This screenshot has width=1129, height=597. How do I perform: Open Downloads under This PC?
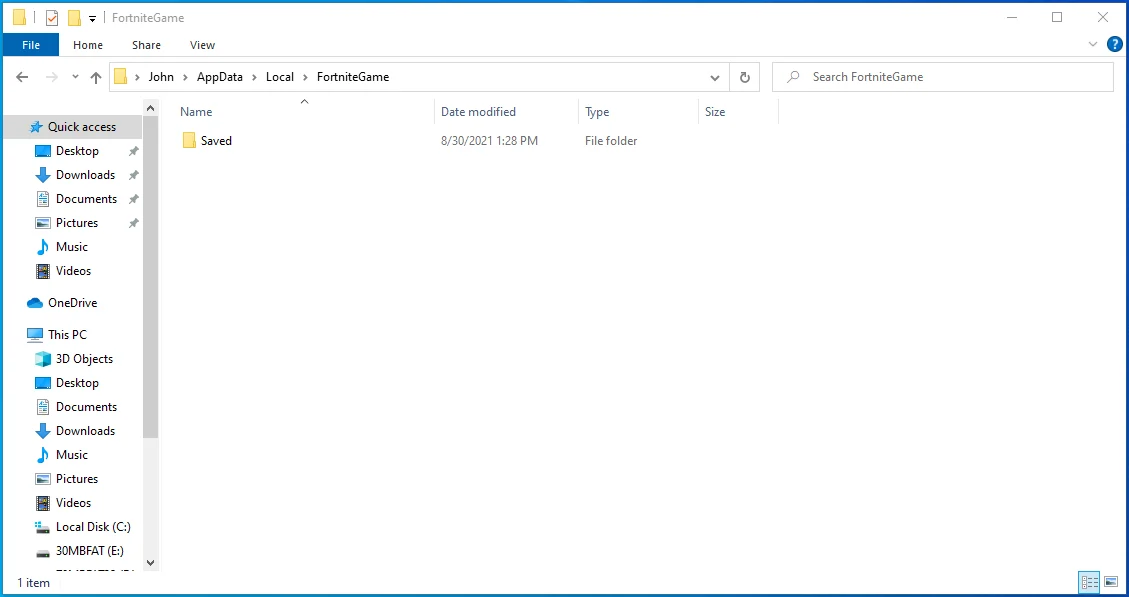[85, 431]
